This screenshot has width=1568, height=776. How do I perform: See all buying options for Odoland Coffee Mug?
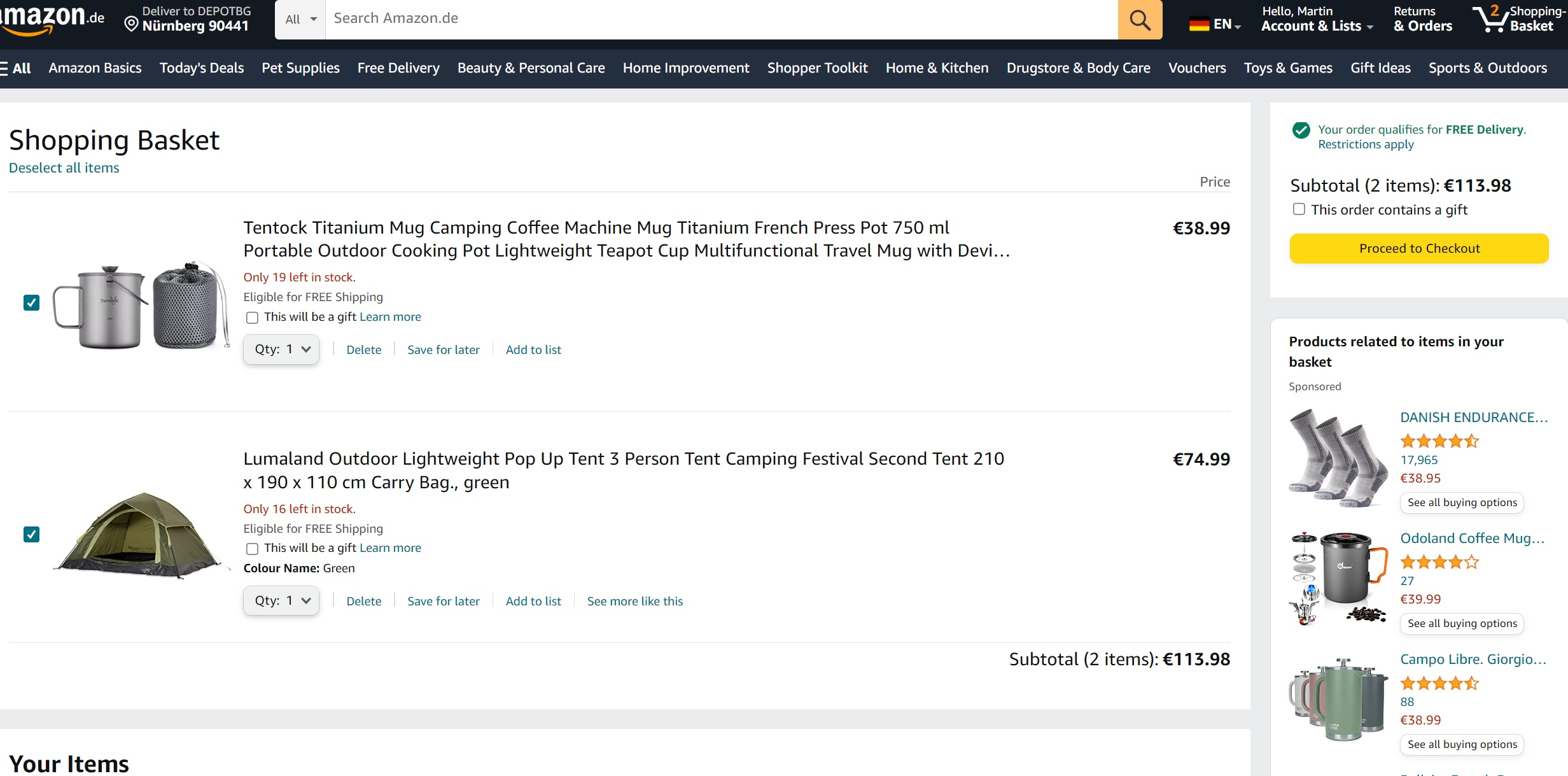point(1462,623)
